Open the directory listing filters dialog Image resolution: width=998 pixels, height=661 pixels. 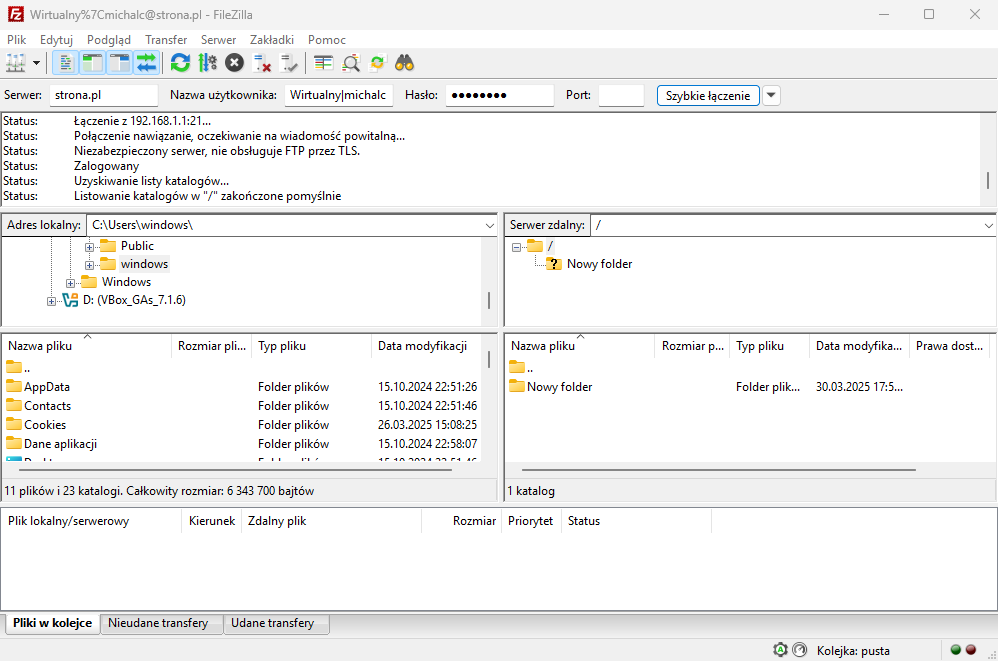pos(323,63)
